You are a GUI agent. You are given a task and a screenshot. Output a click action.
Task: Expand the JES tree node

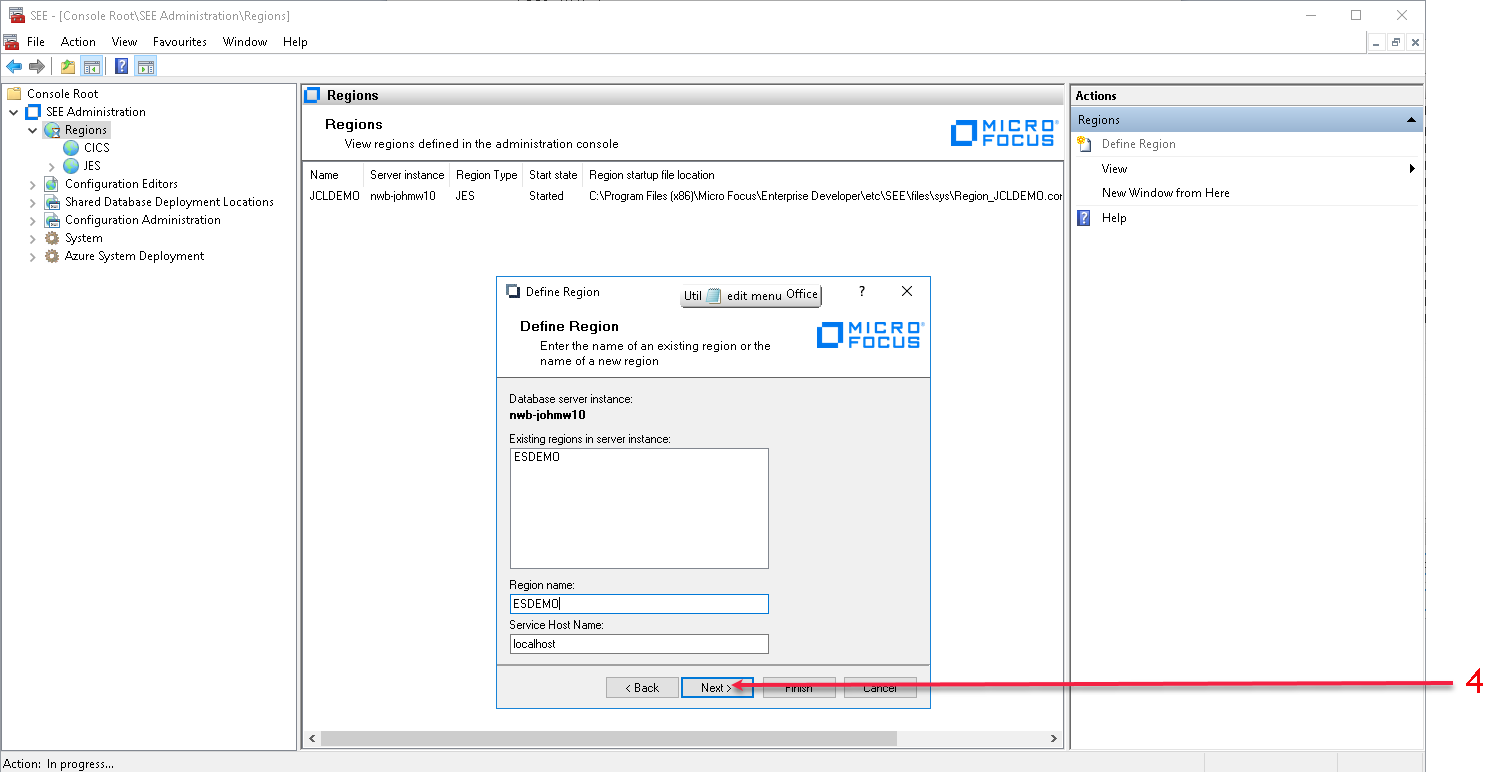click(x=52, y=166)
